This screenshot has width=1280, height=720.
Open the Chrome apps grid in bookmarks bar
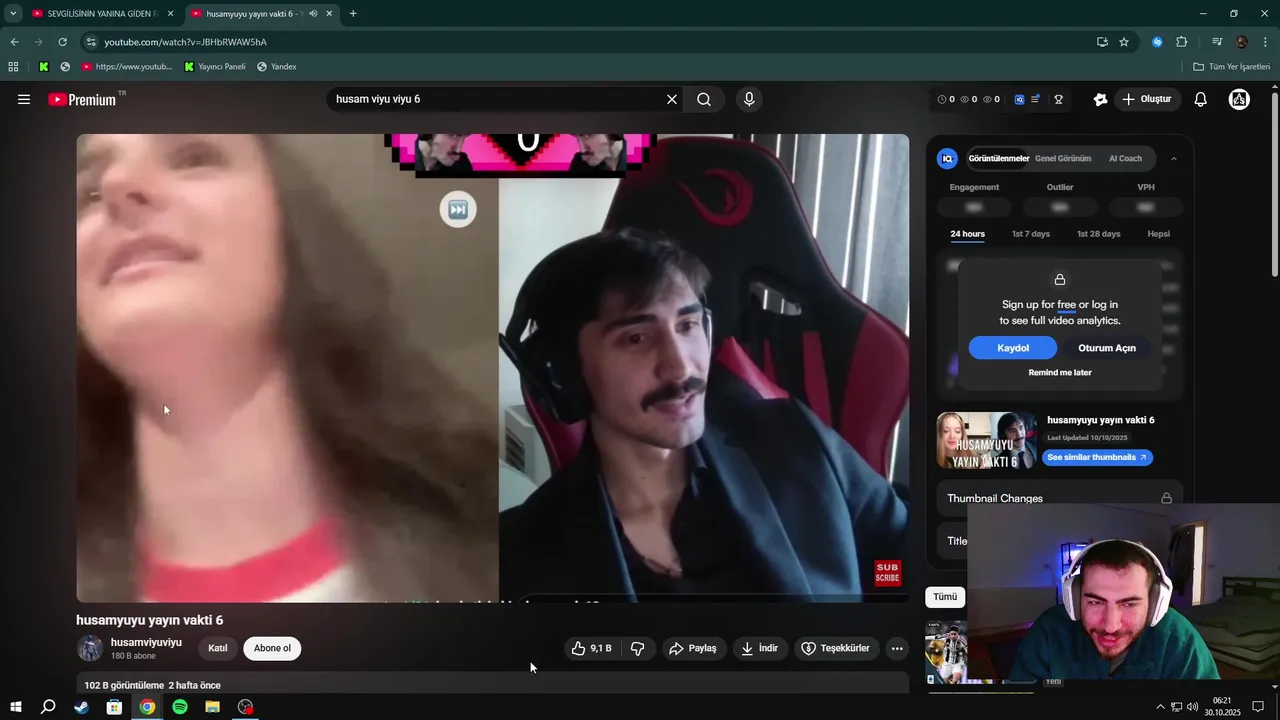[x=13, y=67]
